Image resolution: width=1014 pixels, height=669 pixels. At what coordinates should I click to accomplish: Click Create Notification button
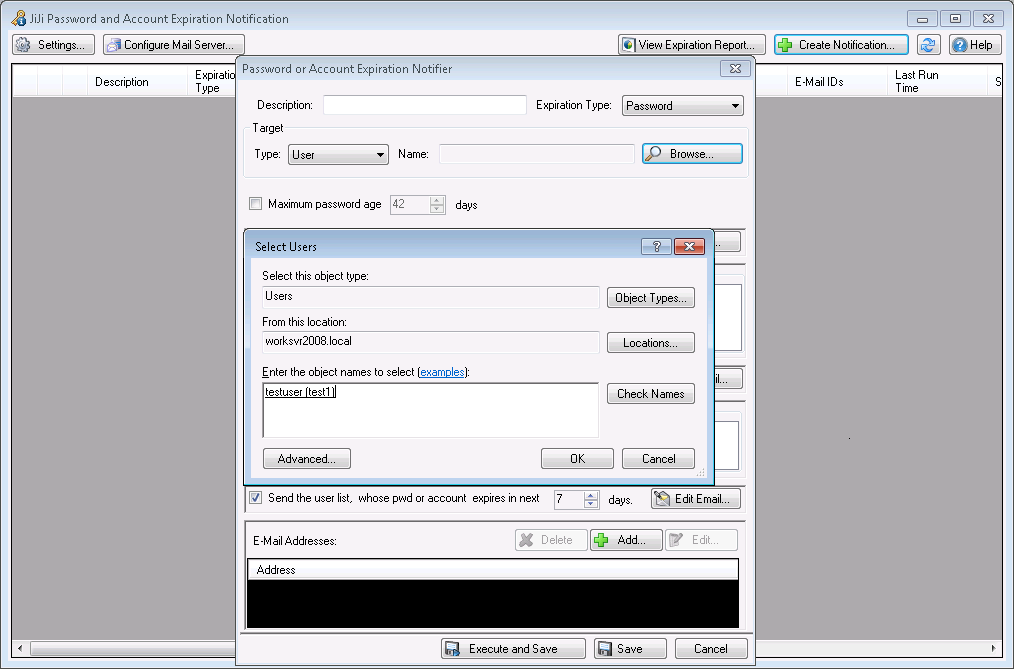coord(841,45)
